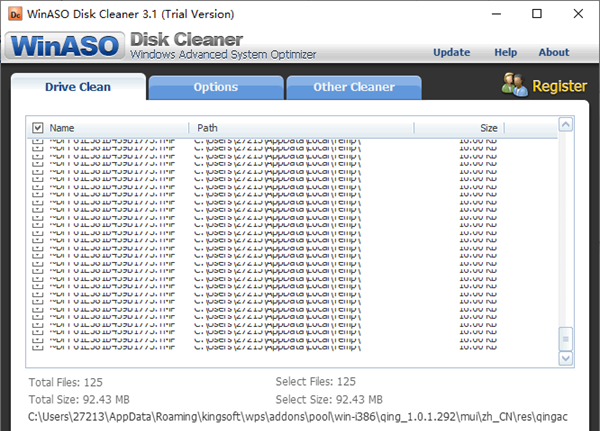
Task: Click the 'Select Size: 92.43 MB' text
Action: click(329, 400)
